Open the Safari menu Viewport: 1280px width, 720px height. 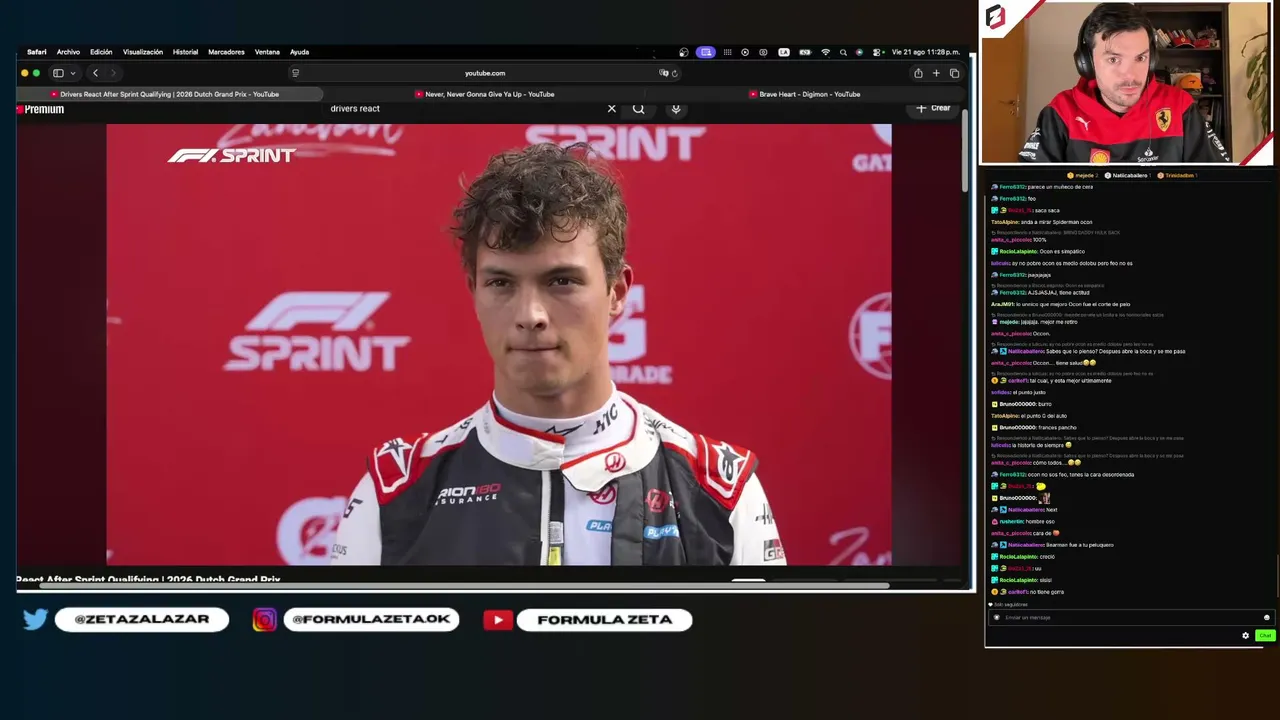point(36,52)
